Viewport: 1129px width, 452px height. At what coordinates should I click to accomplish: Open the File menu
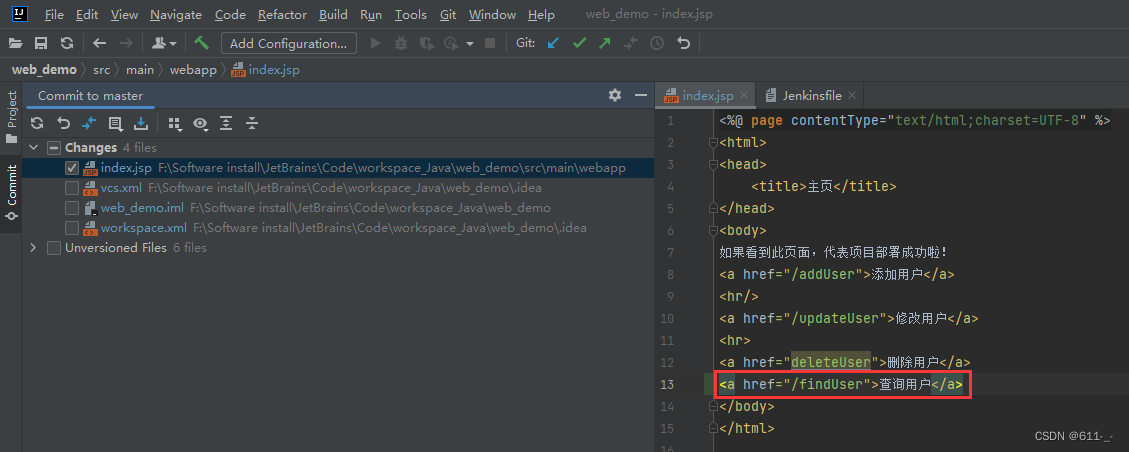pyautogui.click(x=54, y=14)
